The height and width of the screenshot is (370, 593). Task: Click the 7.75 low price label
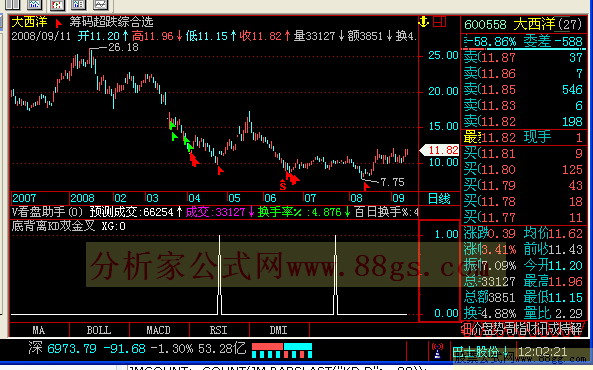coord(392,182)
